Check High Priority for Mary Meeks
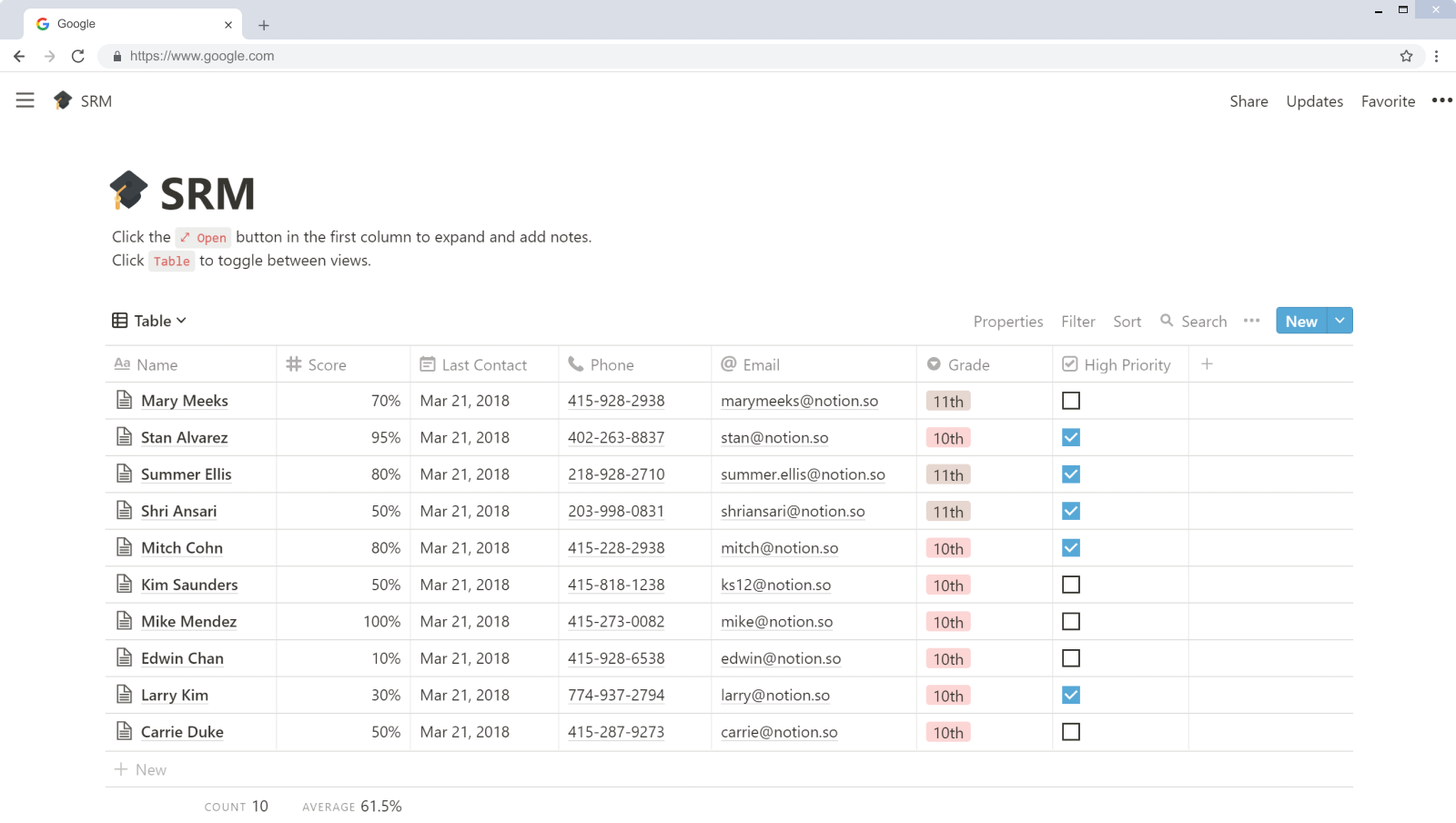1456x823 pixels. [1071, 400]
